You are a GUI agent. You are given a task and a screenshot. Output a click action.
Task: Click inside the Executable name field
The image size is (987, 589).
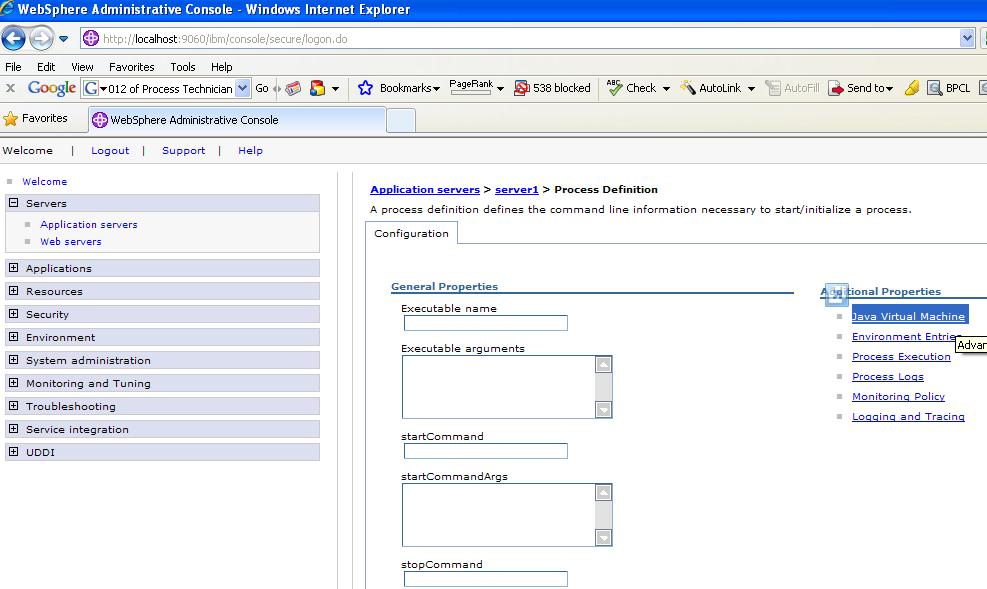click(485, 323)
